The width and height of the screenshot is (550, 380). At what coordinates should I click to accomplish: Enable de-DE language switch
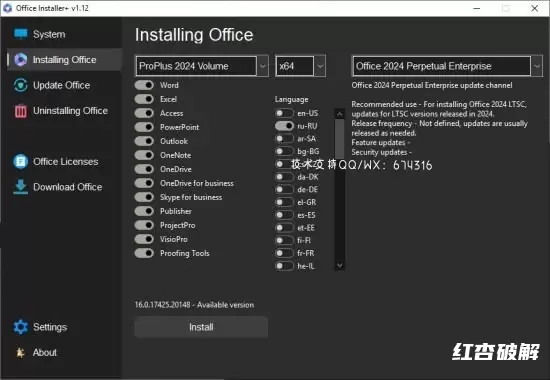[284, 189]
